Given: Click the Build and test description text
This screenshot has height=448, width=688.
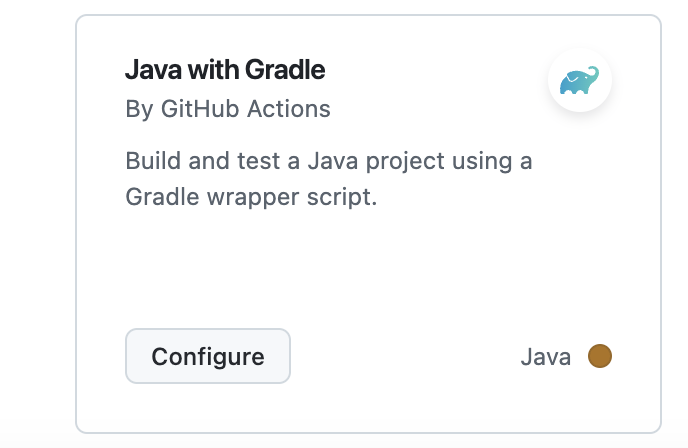Looking at the screenshot, I should pos(329,161).
